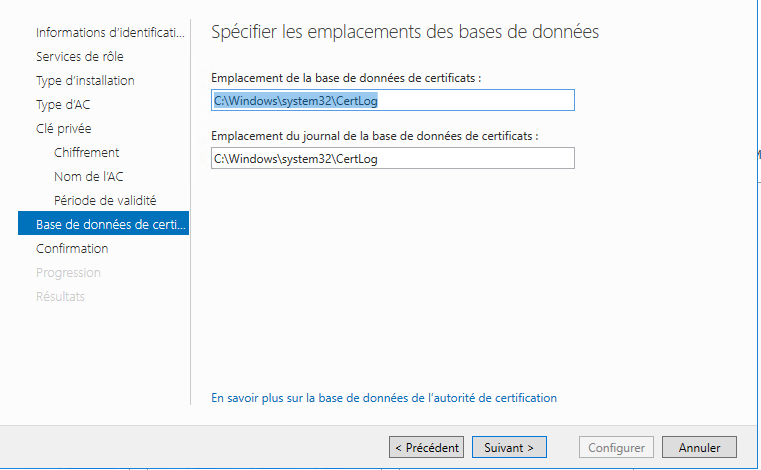Jump to the Confirmation step
Screen dimensions: 761x470
click(72, 249)
